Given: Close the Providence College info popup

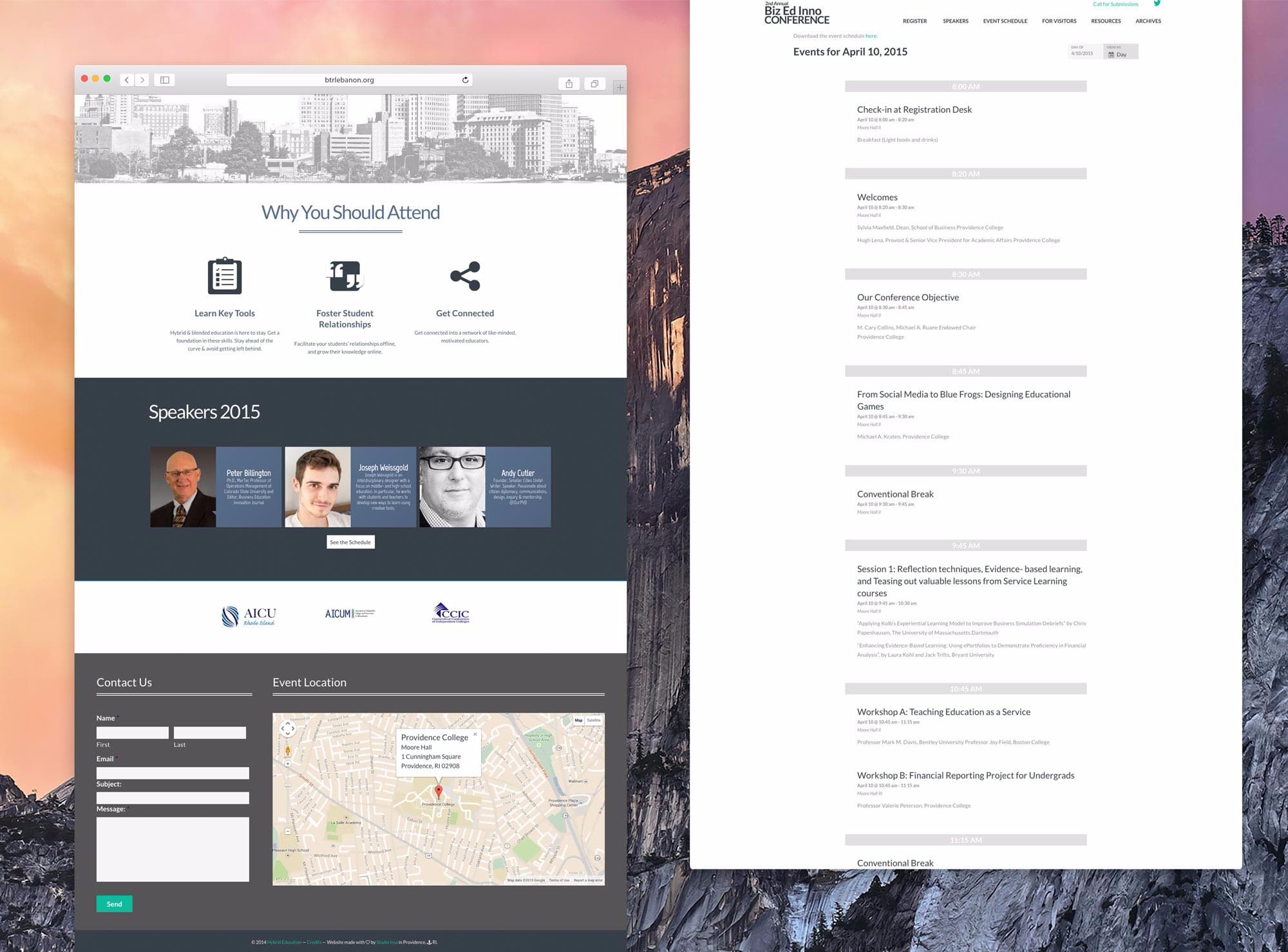Looking at the screenshot, I should 475,734.
